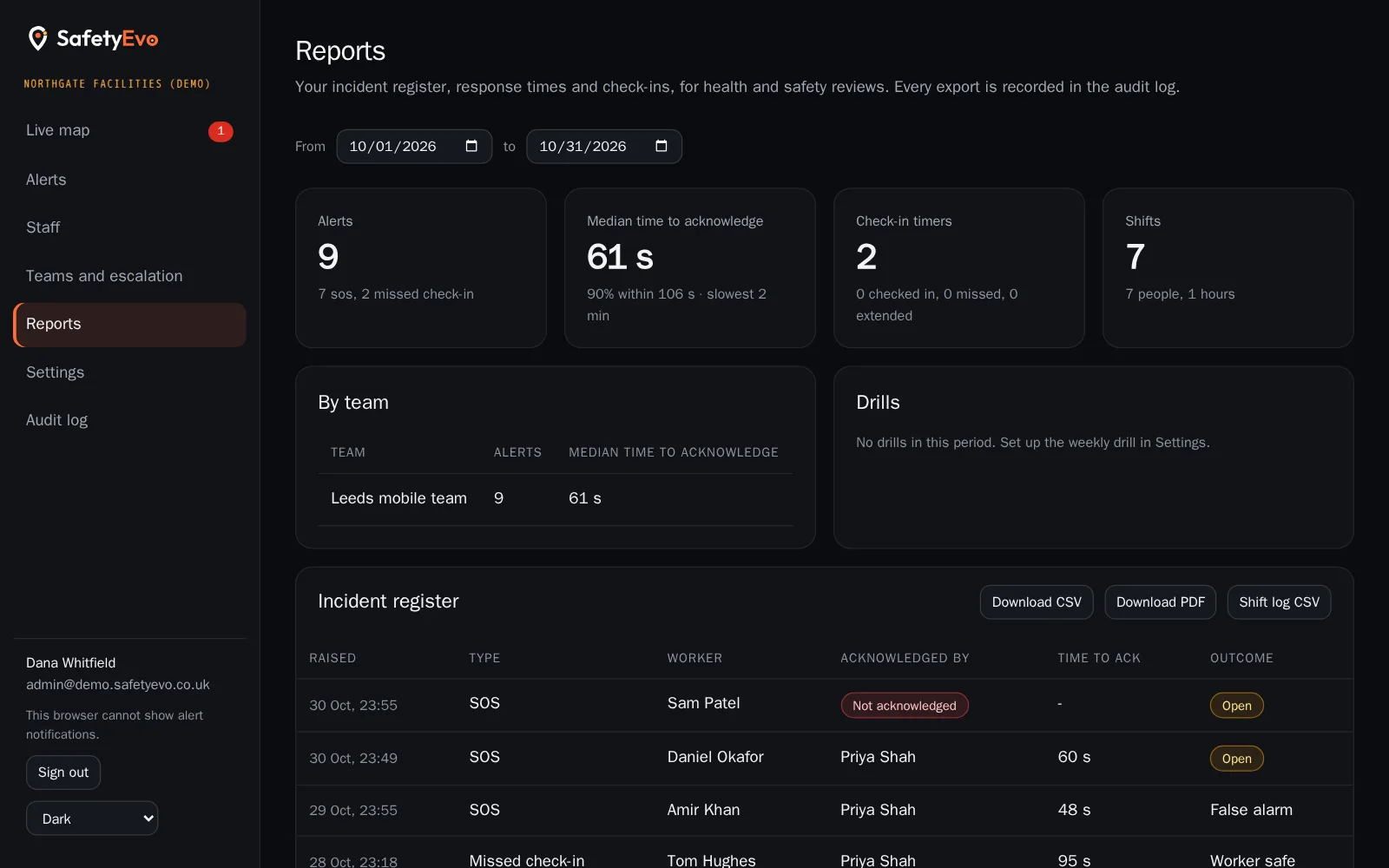The height and width of the screenshot is (868, 1389).
Task: Open calendar picker on To date
Action: click(x=662, y=146)
